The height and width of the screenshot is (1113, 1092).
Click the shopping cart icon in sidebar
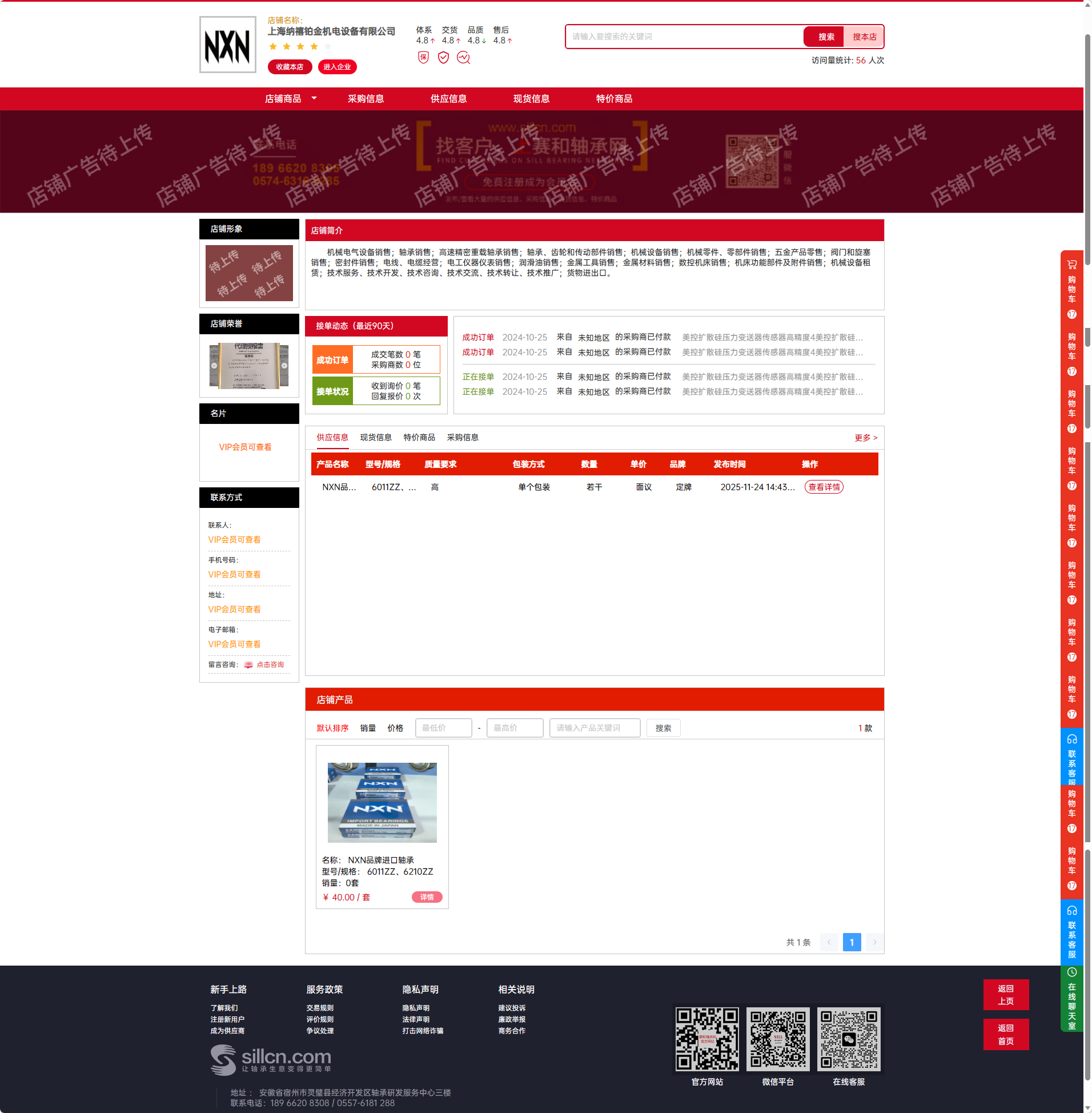pyautogui.click(x=1071, y=265)
